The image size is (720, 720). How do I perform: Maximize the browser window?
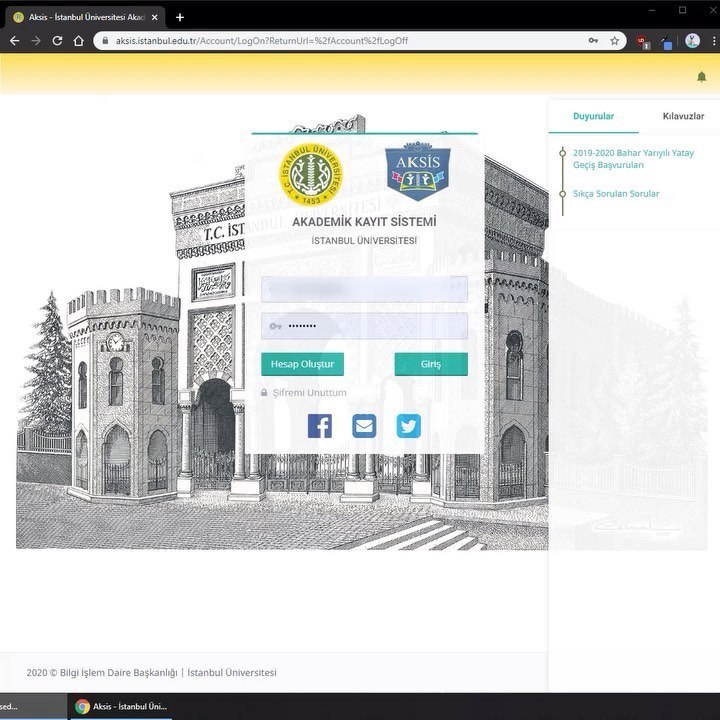pos(683,10)
